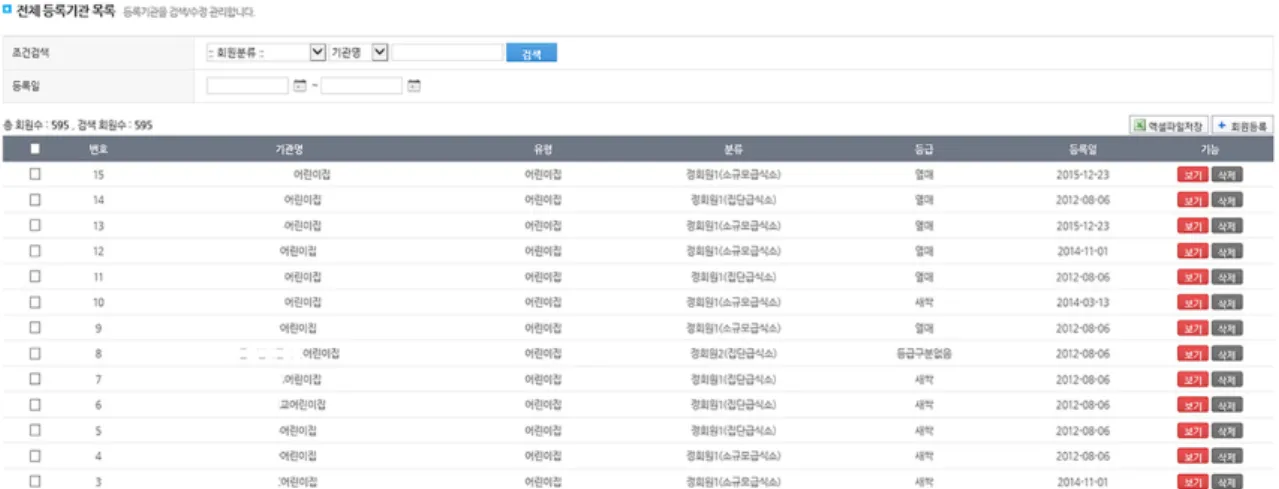Click date 2014-11-01 in row 12
The image size is (1279, 489).
[1083, 251]
